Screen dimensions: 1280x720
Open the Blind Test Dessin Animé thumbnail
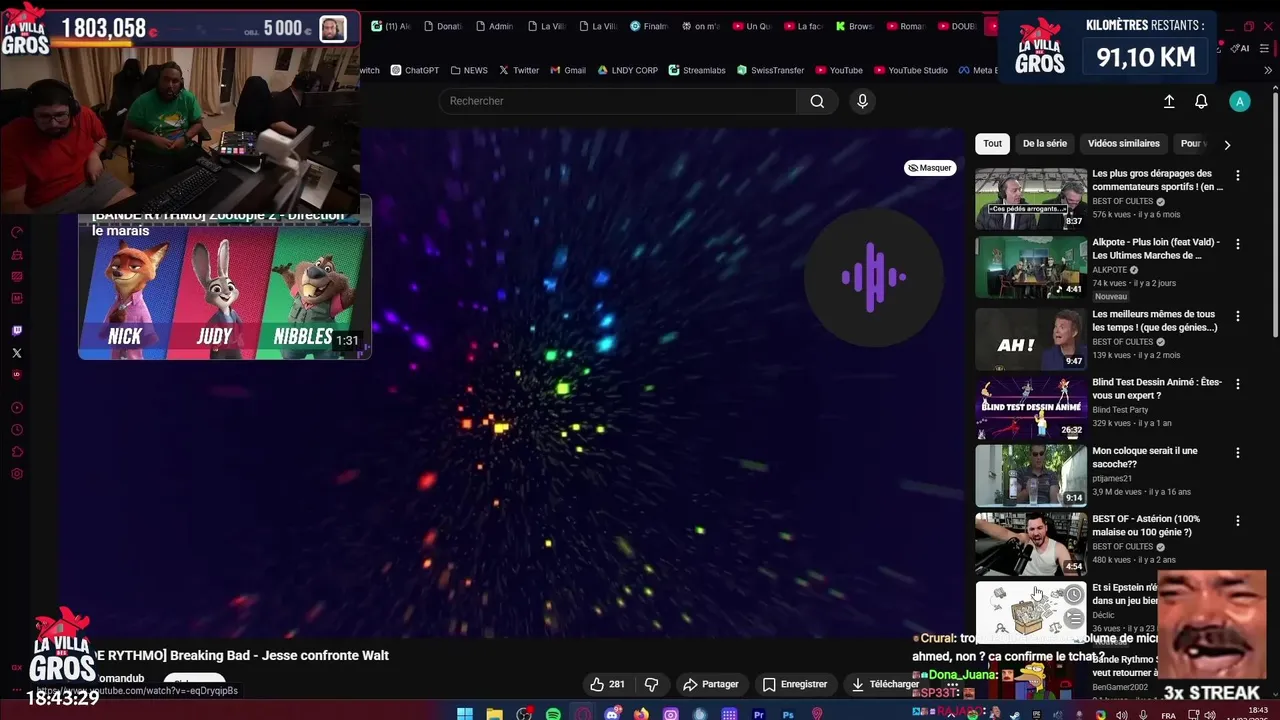point(1031,407)
